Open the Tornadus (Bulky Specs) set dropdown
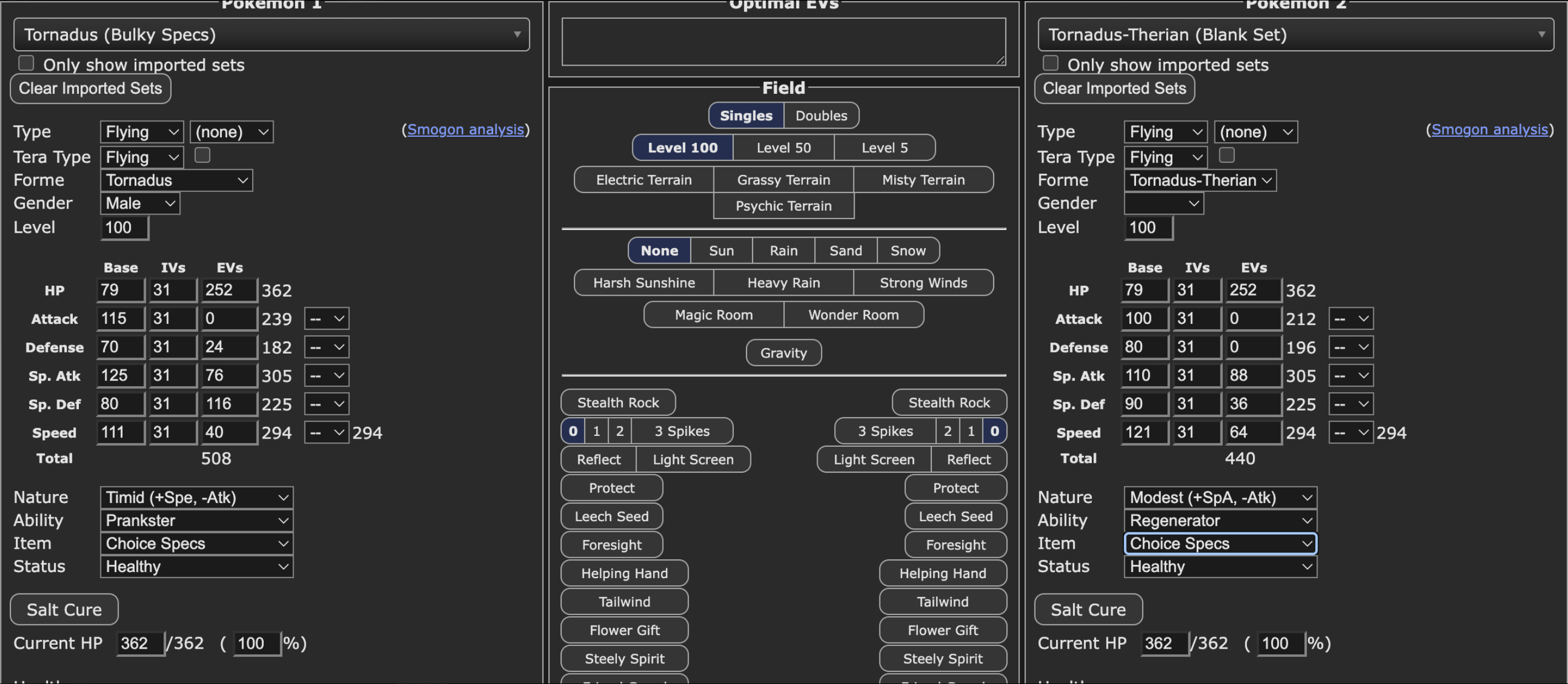This screenshot has height=684, width=1568. [x=271, y=35]
